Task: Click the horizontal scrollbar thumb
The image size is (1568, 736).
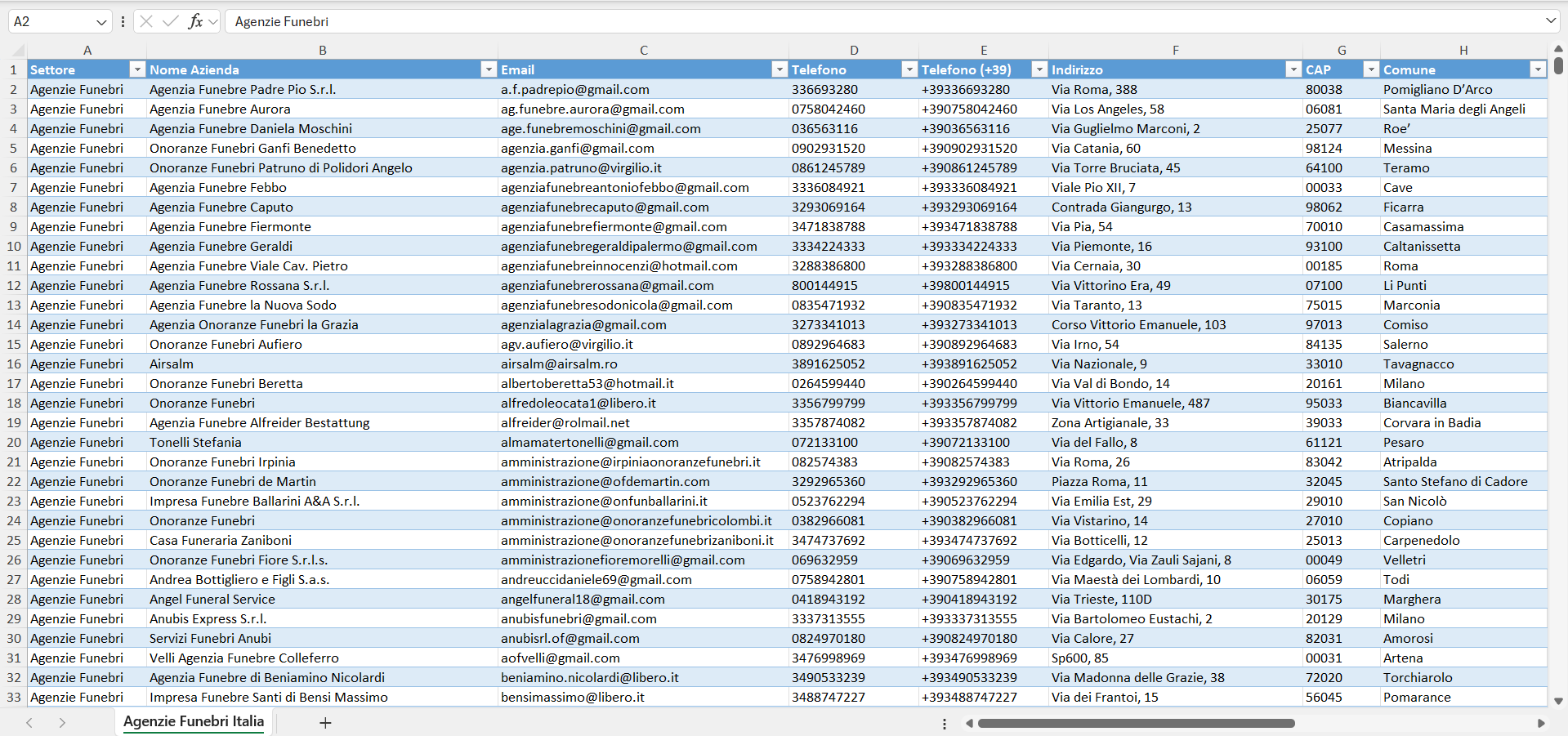Action: tap(1136, 723)
